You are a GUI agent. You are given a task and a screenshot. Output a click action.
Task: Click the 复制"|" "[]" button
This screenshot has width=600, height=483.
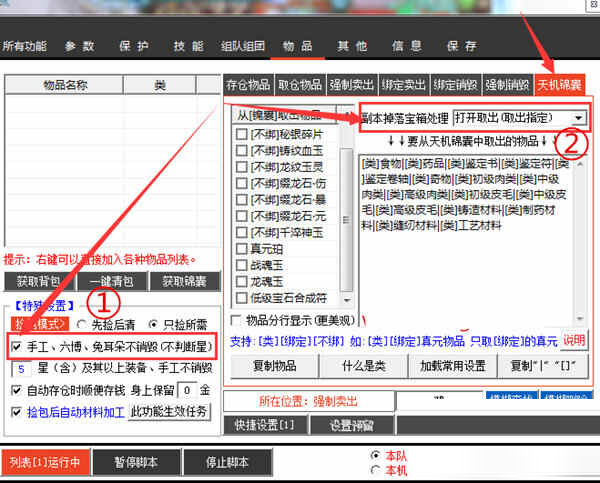pos(543,366)
